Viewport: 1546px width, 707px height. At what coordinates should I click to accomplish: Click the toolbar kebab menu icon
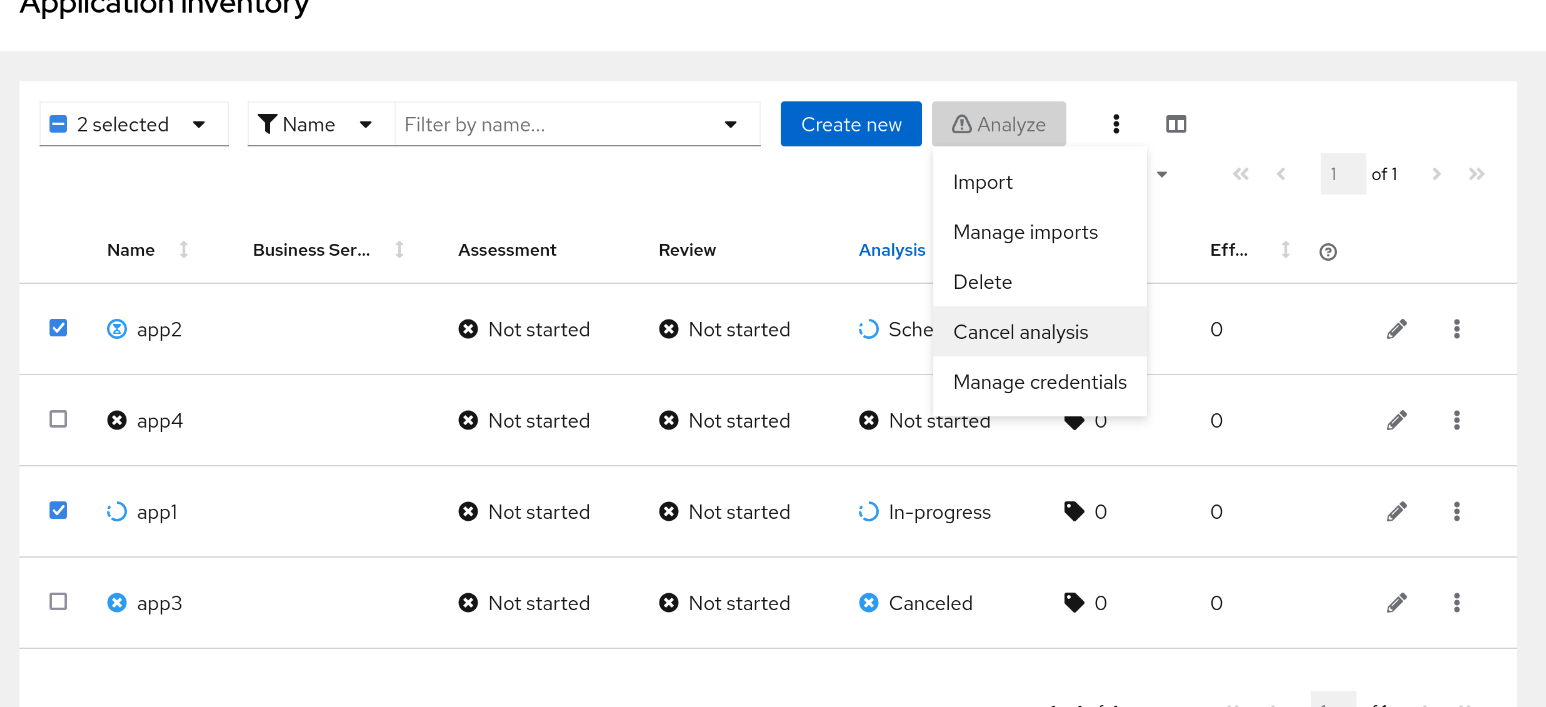[1116, 124]
